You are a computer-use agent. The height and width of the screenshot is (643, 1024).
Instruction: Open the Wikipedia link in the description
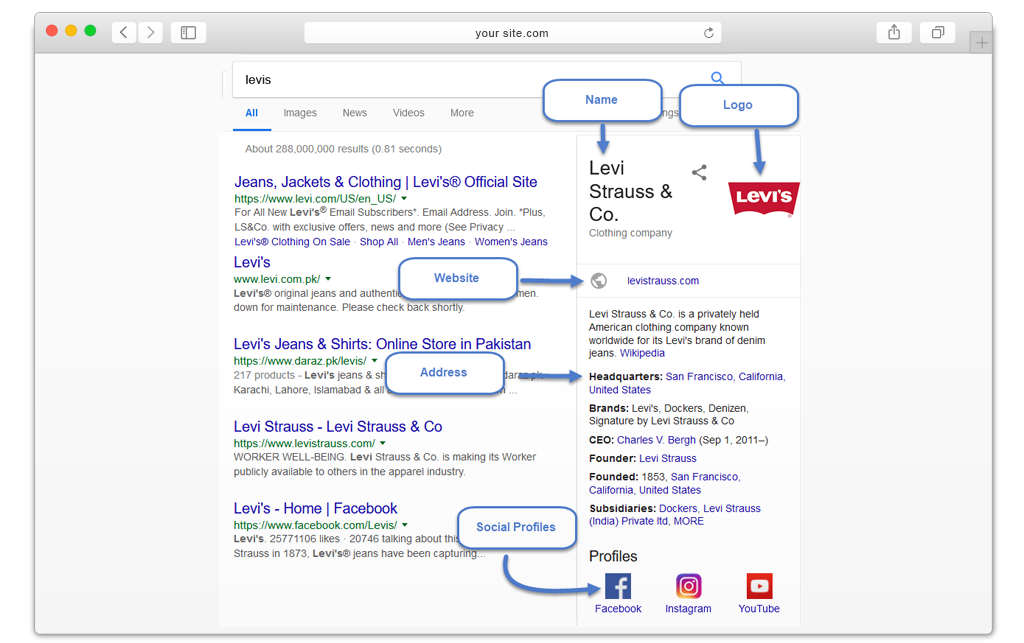[642, 353]
